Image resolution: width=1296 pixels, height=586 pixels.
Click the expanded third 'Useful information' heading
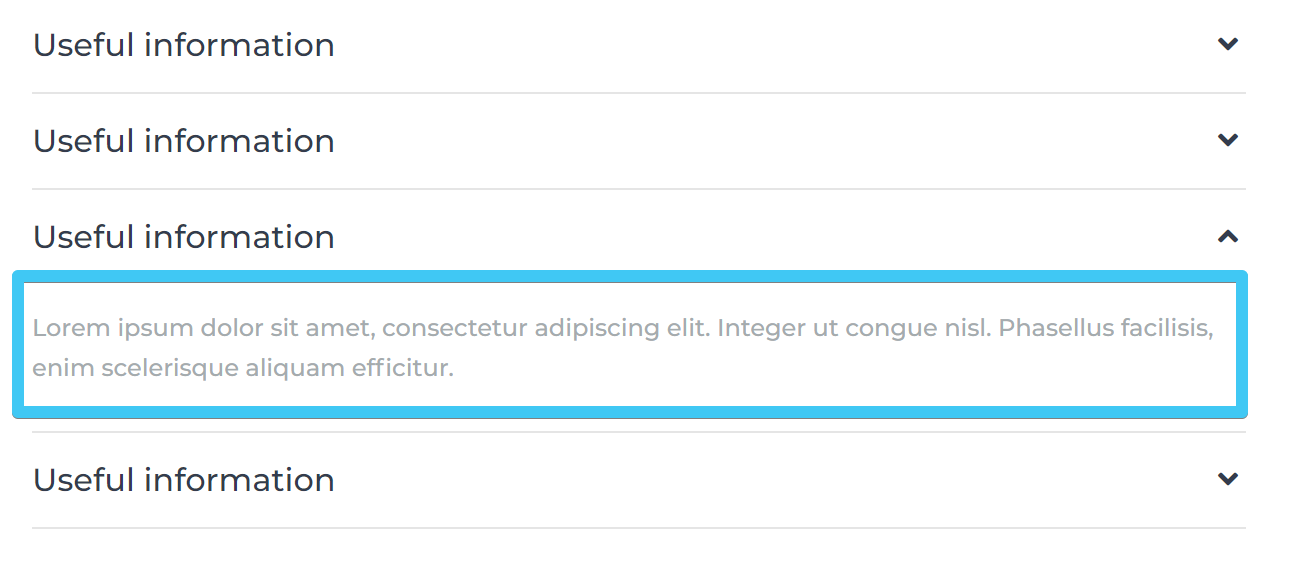184,237
